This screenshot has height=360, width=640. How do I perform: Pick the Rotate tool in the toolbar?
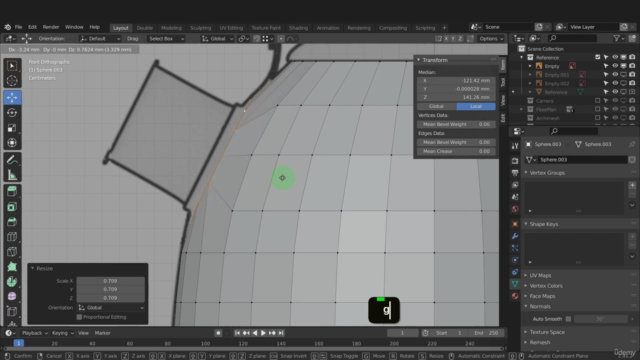click(12, 112)
